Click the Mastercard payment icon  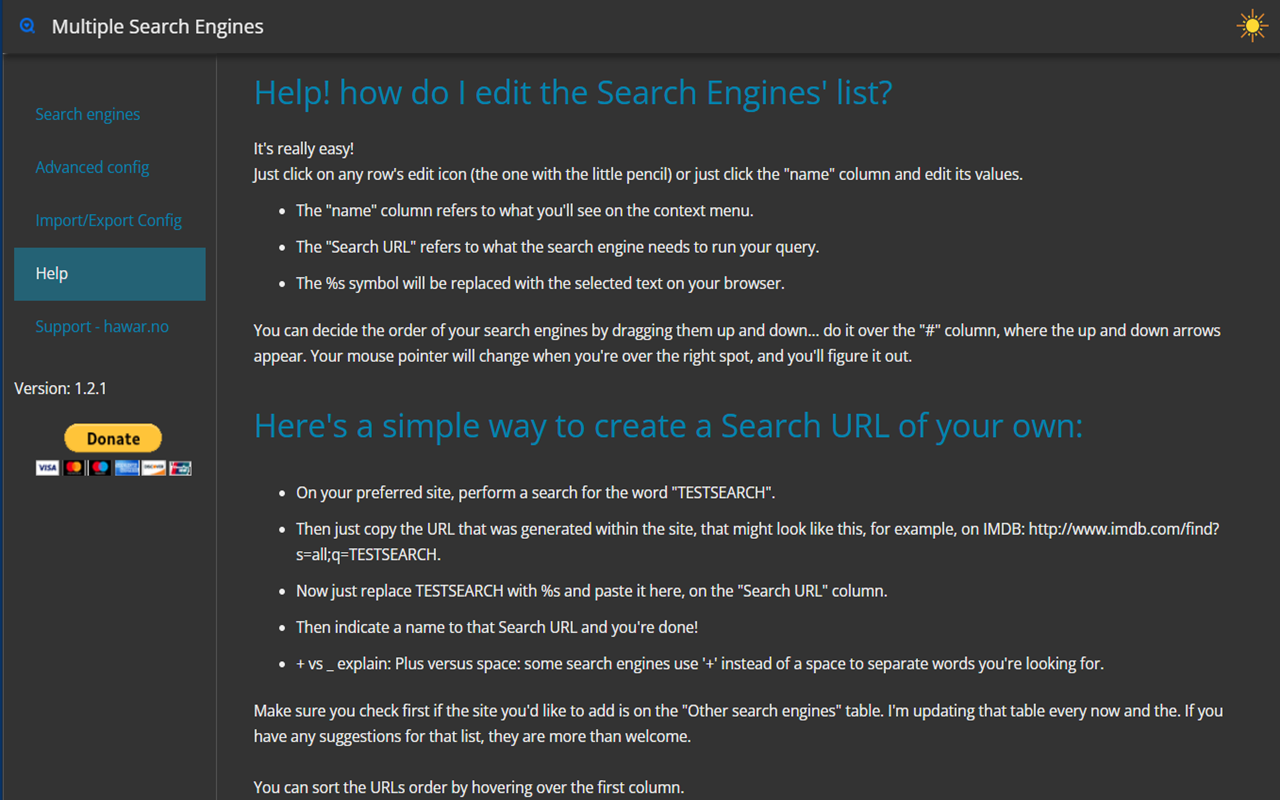click(x=73, y=467)
